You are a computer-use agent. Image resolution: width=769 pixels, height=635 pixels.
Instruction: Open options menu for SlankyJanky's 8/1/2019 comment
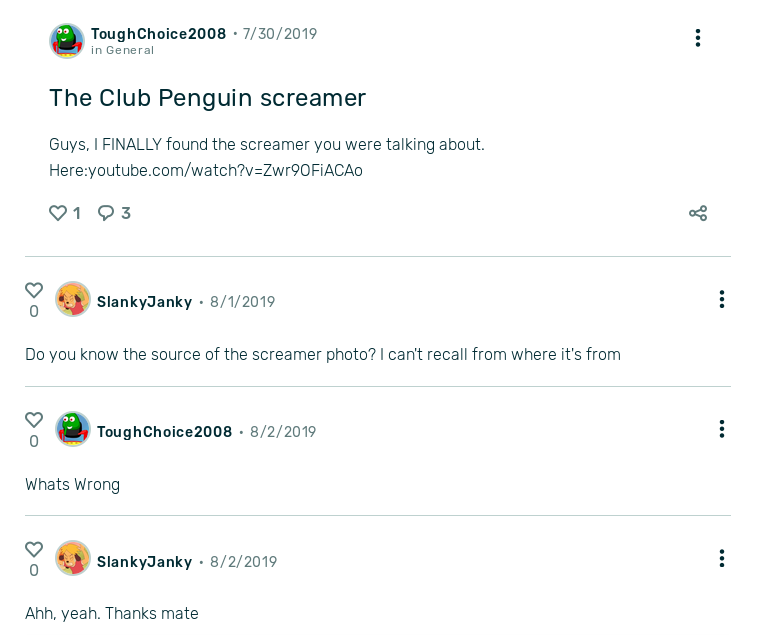[721, 299]
